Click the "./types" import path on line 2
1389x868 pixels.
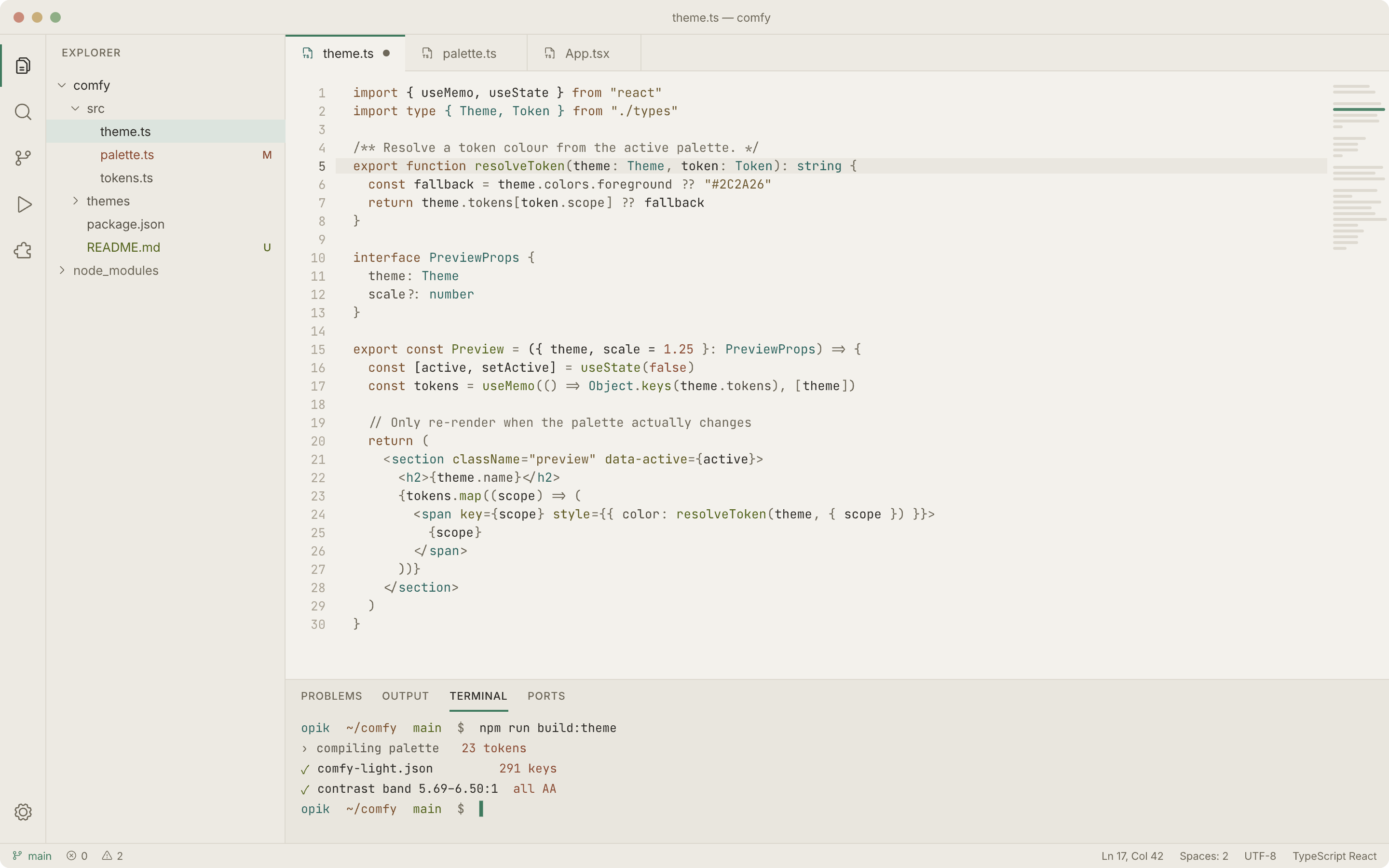(x=644, y=111)
